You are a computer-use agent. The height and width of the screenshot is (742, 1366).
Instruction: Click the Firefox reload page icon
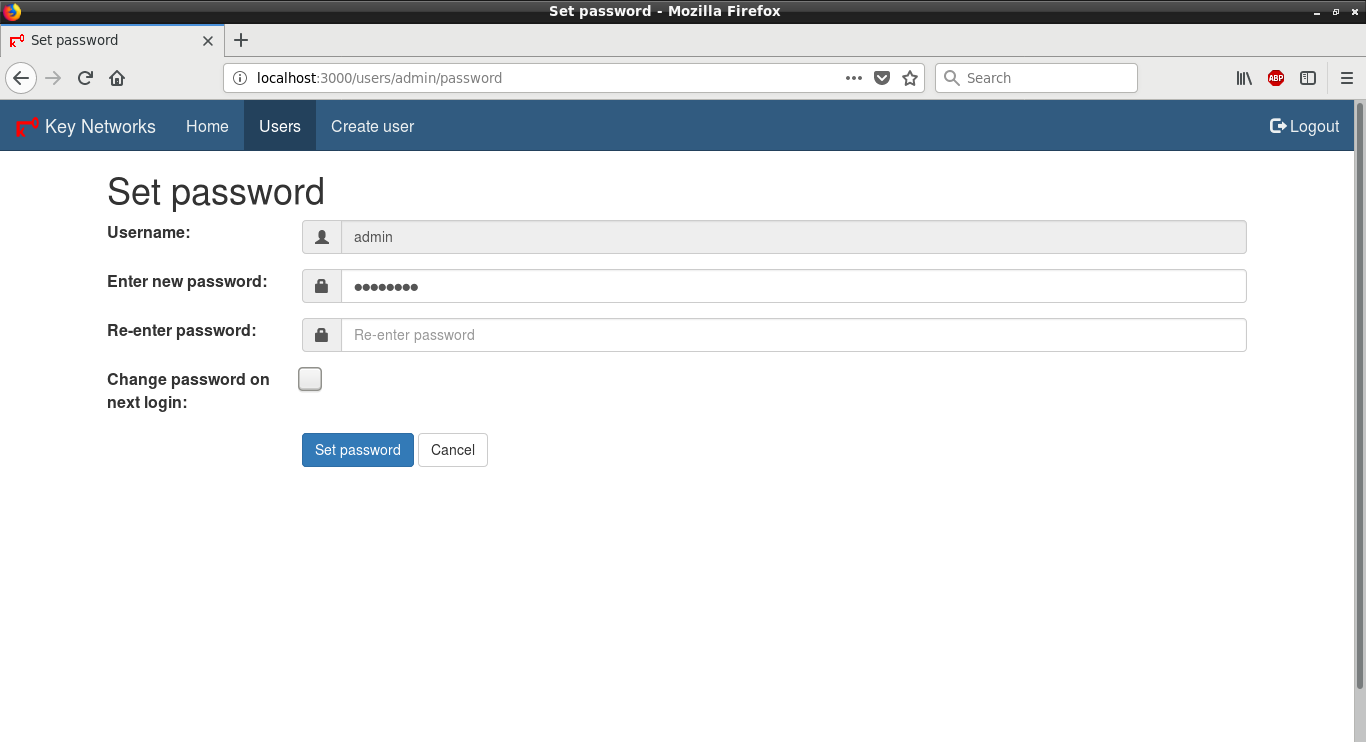[86, 78]
